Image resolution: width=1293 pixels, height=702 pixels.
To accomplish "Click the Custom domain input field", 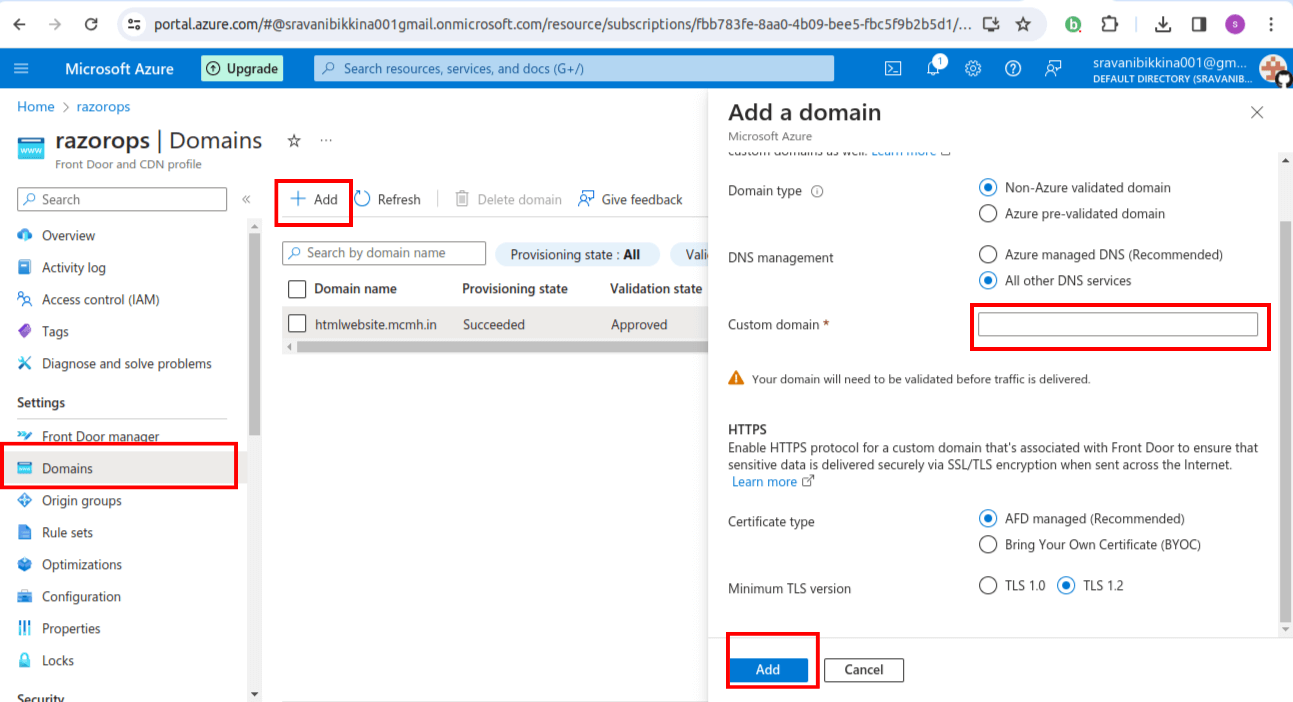I will click(x=1119, y=323).
